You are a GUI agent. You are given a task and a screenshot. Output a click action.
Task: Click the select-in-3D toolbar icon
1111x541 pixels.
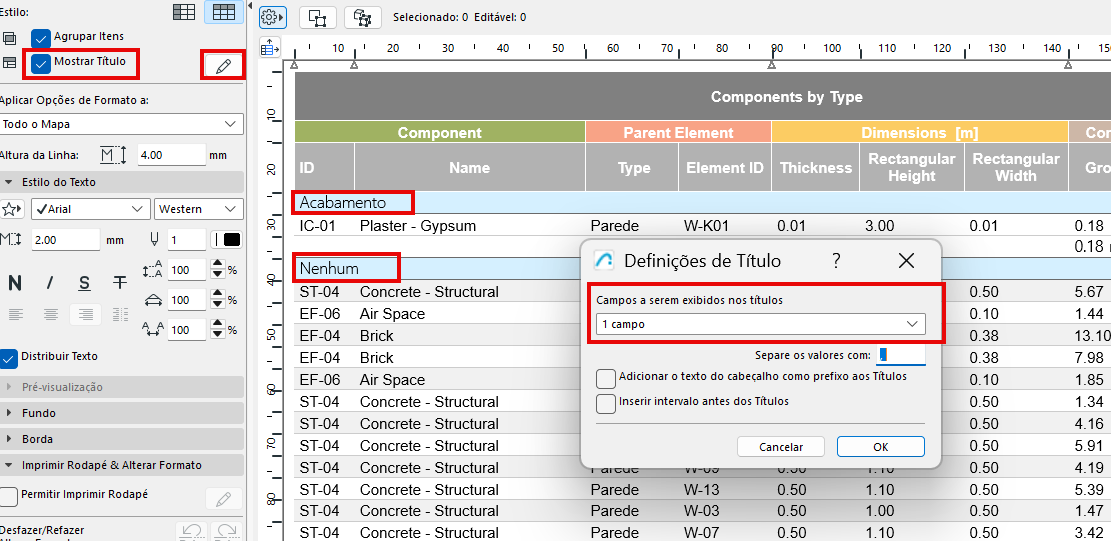pyautogui.click(x=363, y=17)
